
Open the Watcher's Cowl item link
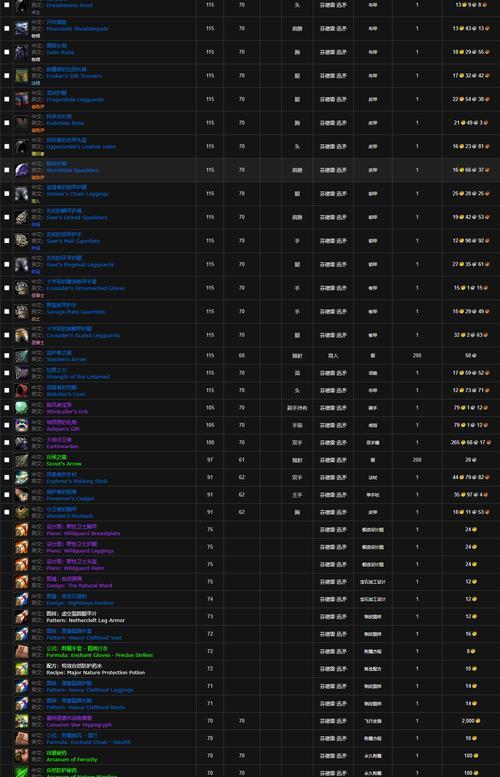pos(65,394)
